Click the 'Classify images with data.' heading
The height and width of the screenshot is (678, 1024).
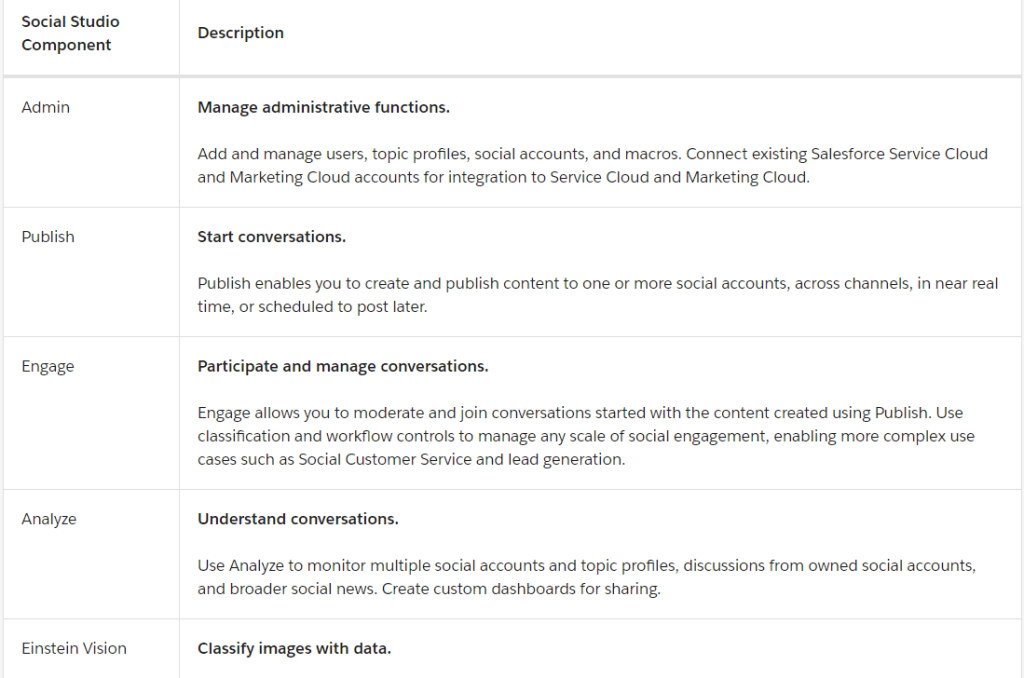[294, 648]
